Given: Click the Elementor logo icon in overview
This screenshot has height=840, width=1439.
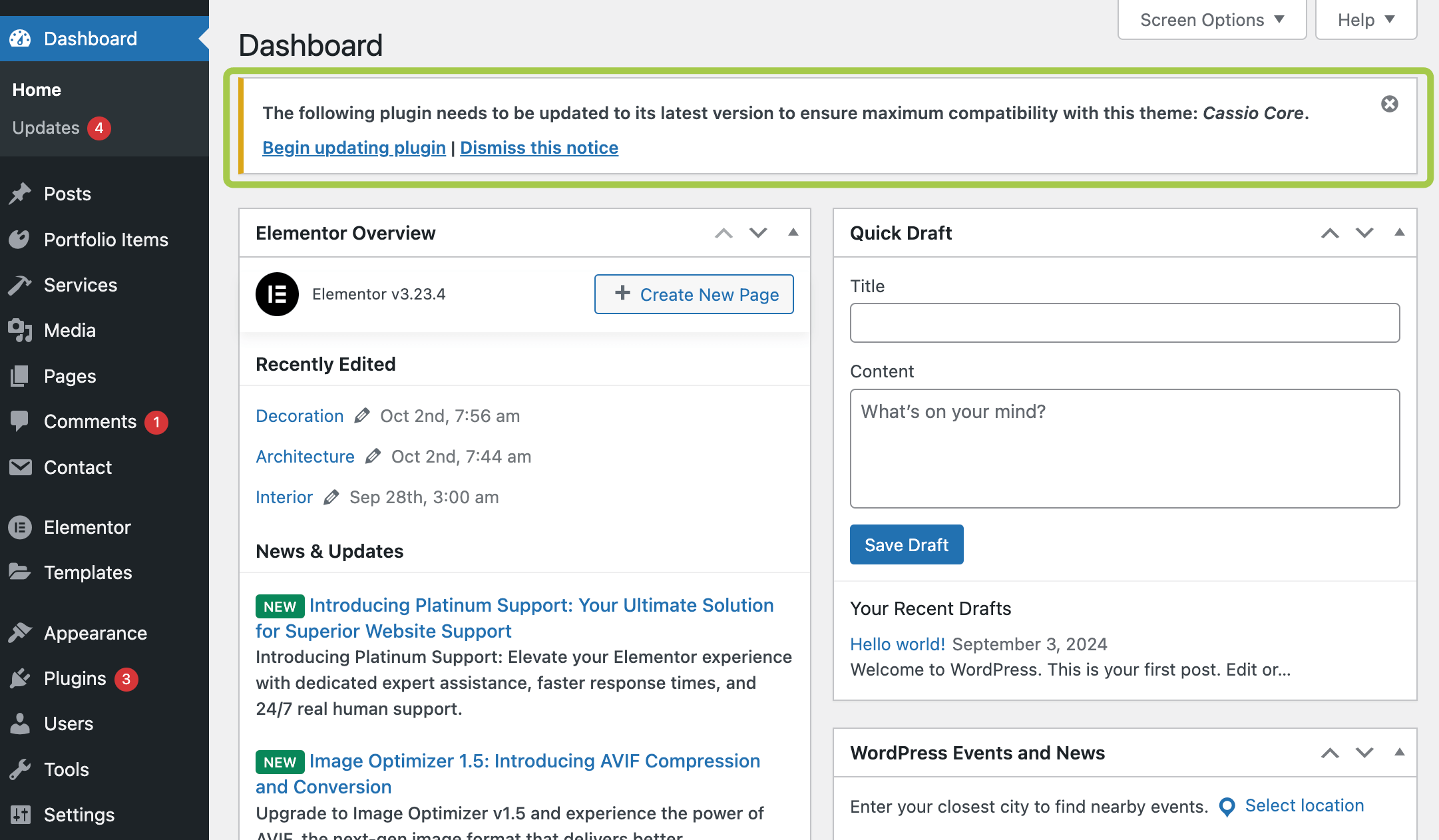Looking at the screenshot, I should (277, 294).
